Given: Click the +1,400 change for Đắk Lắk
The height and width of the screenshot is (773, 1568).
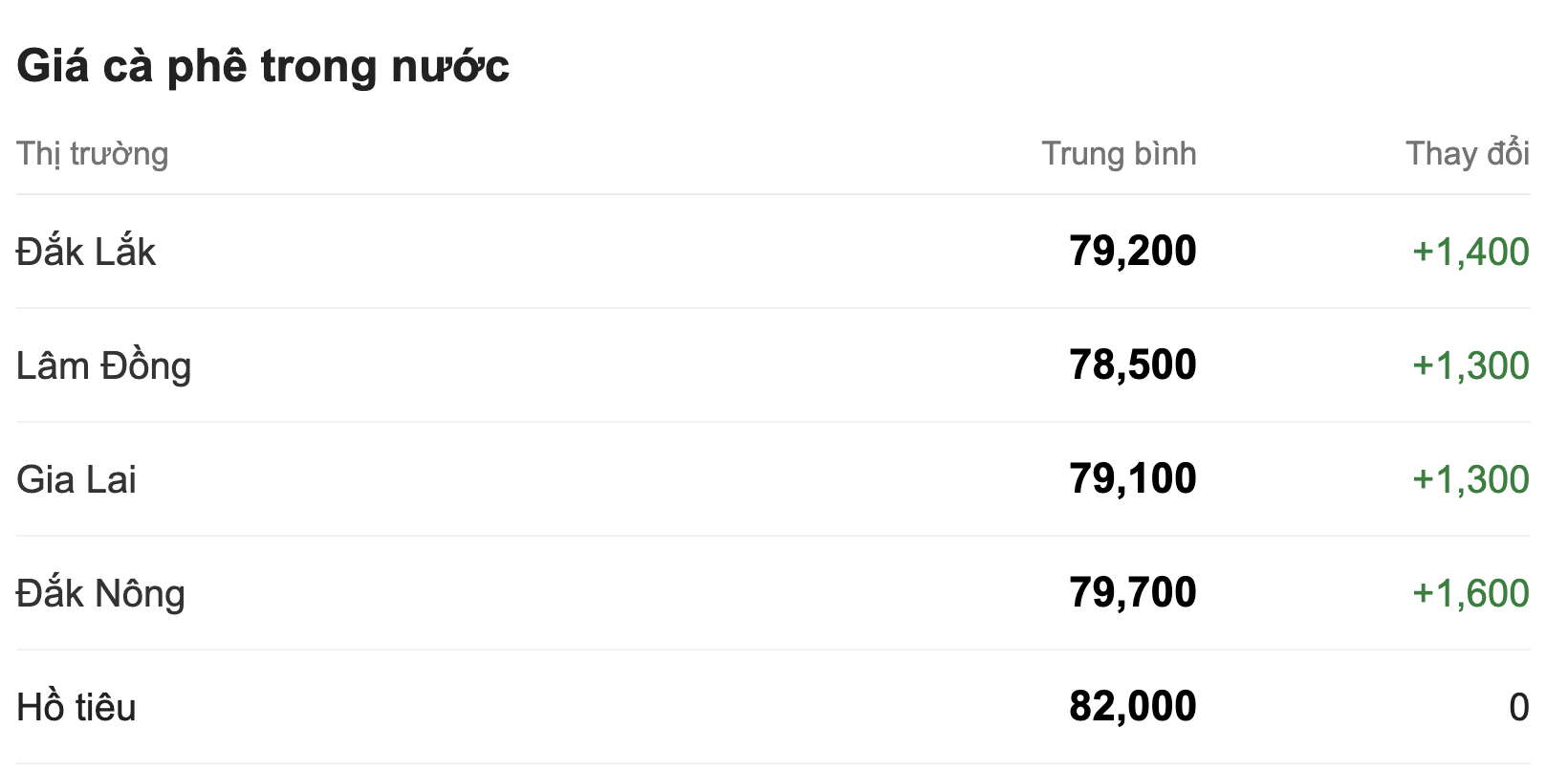Looking at the screenshot, I should pos(1470,252).
